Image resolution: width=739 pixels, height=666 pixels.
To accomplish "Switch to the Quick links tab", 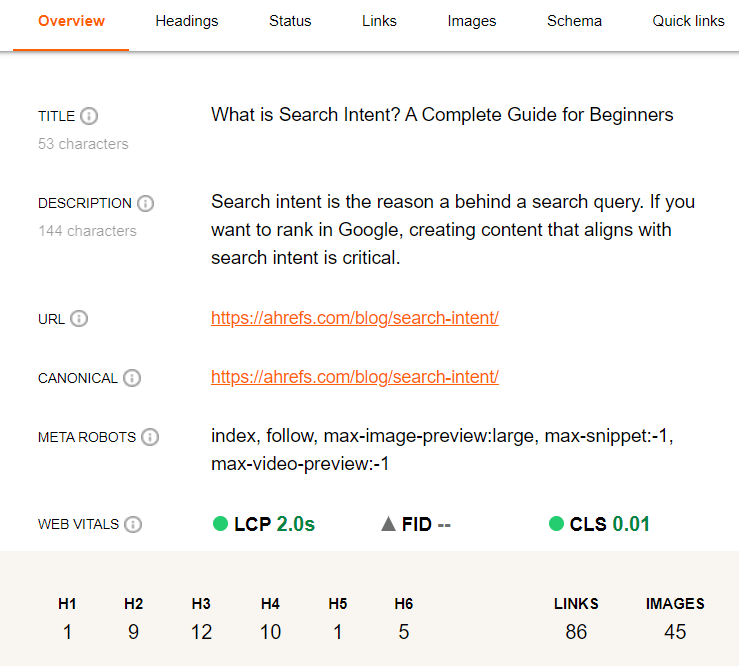I will [688, 21].
